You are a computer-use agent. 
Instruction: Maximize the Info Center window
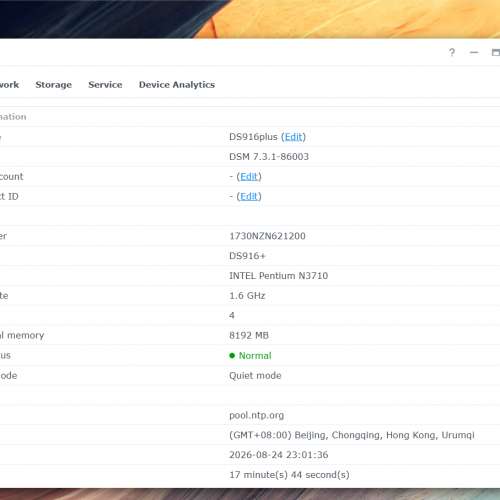pos(496,52)
